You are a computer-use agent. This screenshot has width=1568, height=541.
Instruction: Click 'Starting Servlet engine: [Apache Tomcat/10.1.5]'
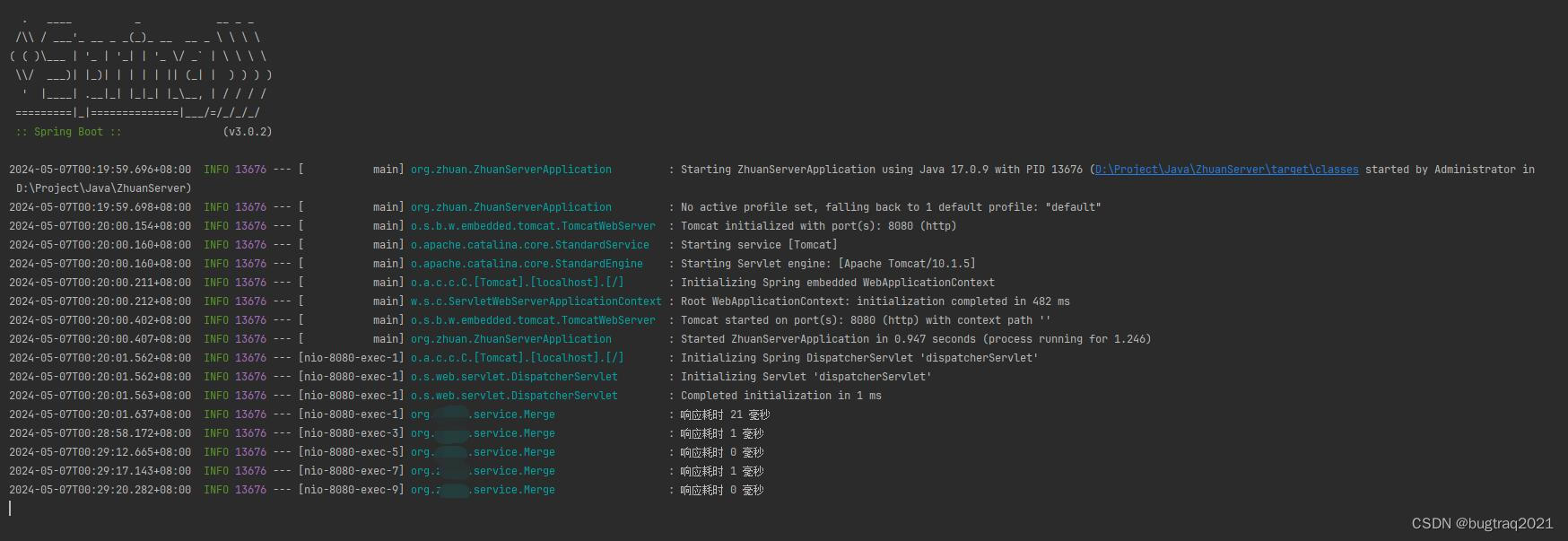pyautogui.click(x=828, y=264)
